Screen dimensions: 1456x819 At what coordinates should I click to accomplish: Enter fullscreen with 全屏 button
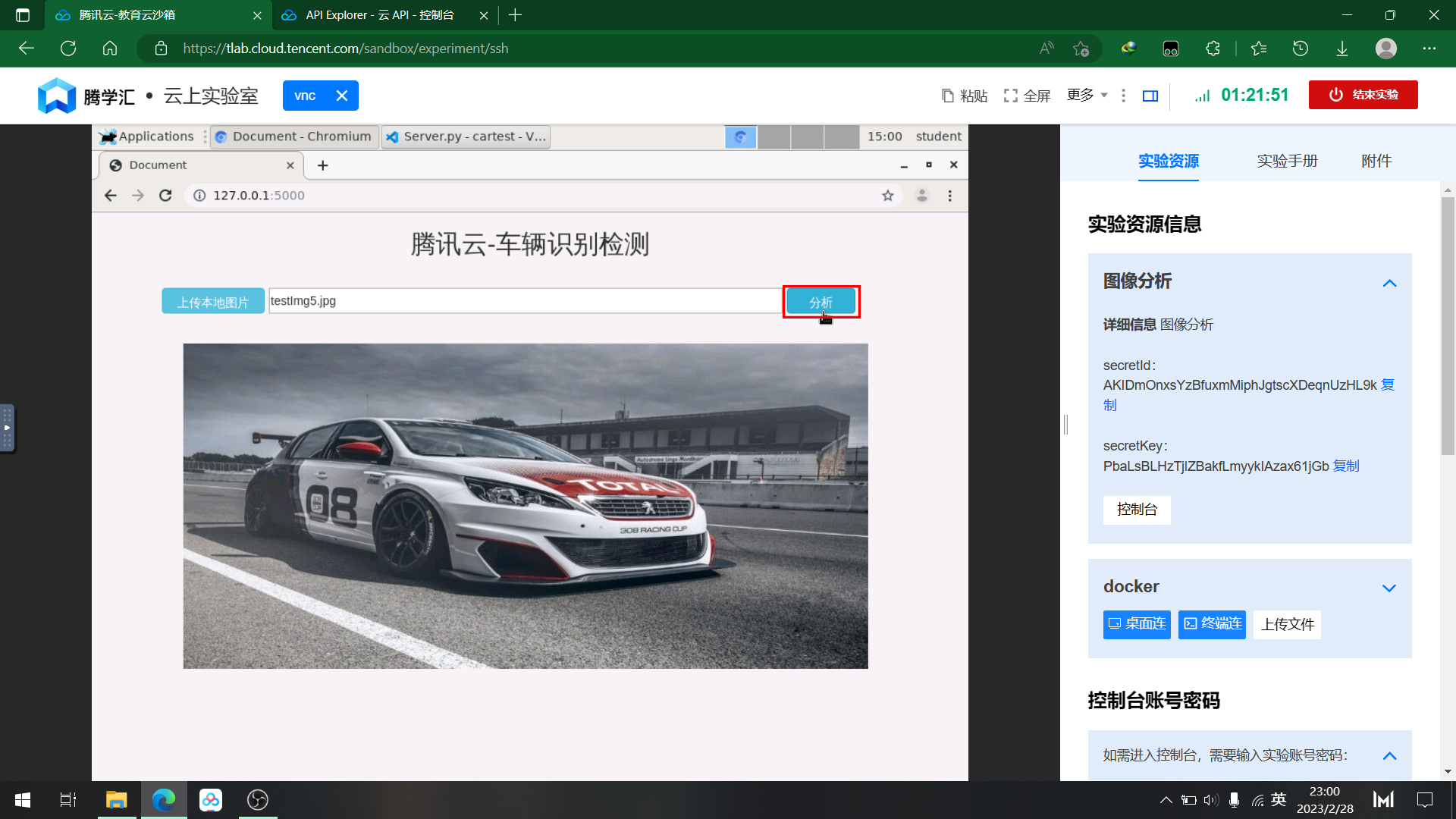pos(1028,96)
